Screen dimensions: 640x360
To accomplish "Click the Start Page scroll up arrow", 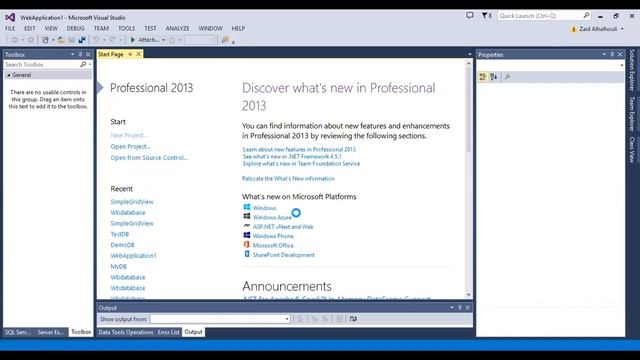I will (x=469, y=63).
